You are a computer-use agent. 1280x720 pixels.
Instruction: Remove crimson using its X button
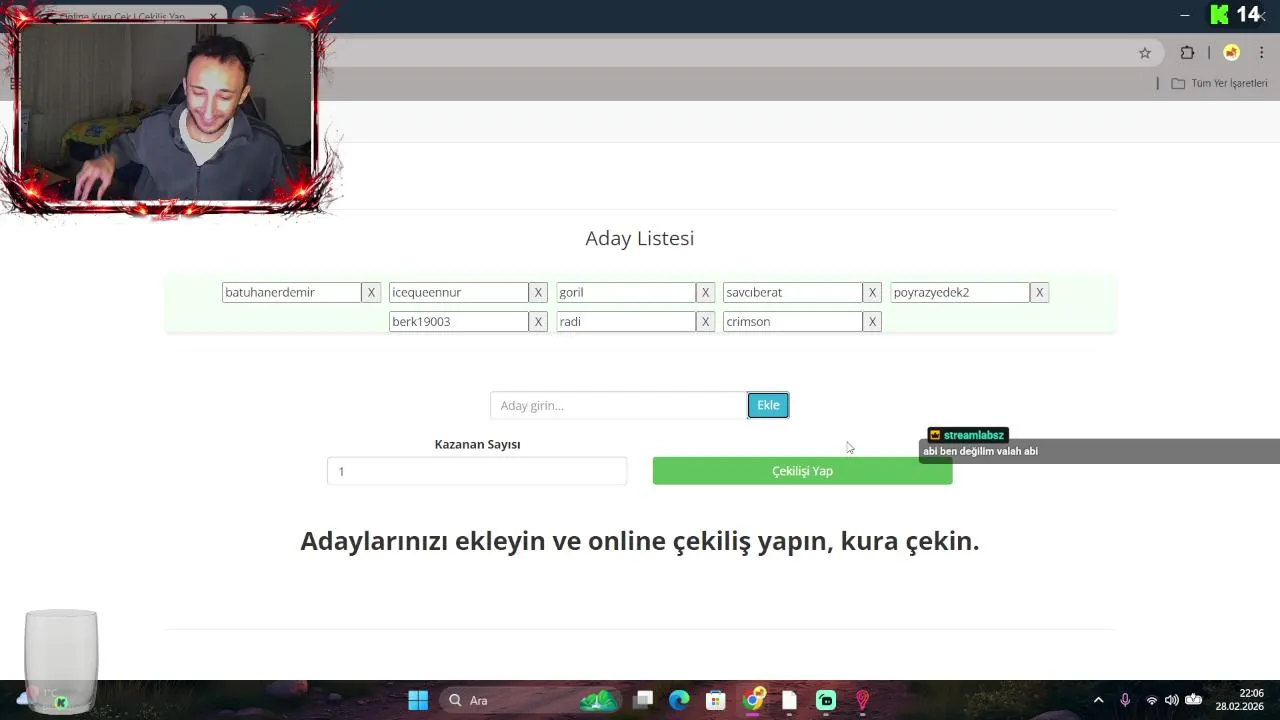click(872, 321)
